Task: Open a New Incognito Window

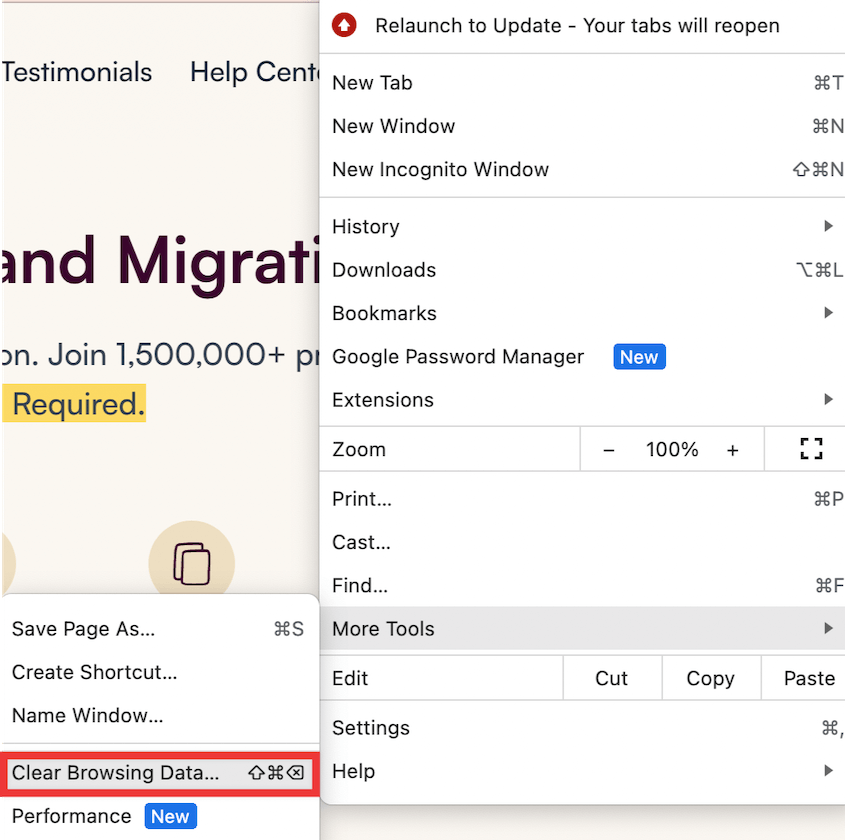Action: (582, 170)
